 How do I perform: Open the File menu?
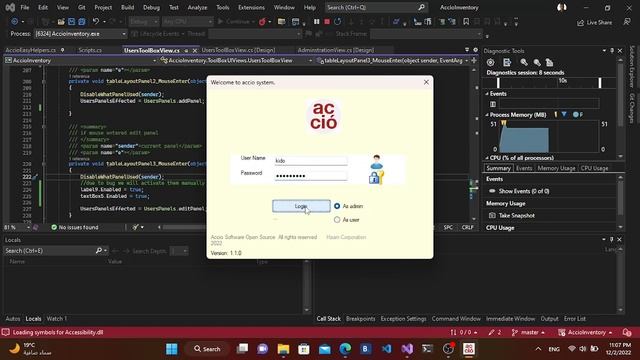(x=24, y=7)
